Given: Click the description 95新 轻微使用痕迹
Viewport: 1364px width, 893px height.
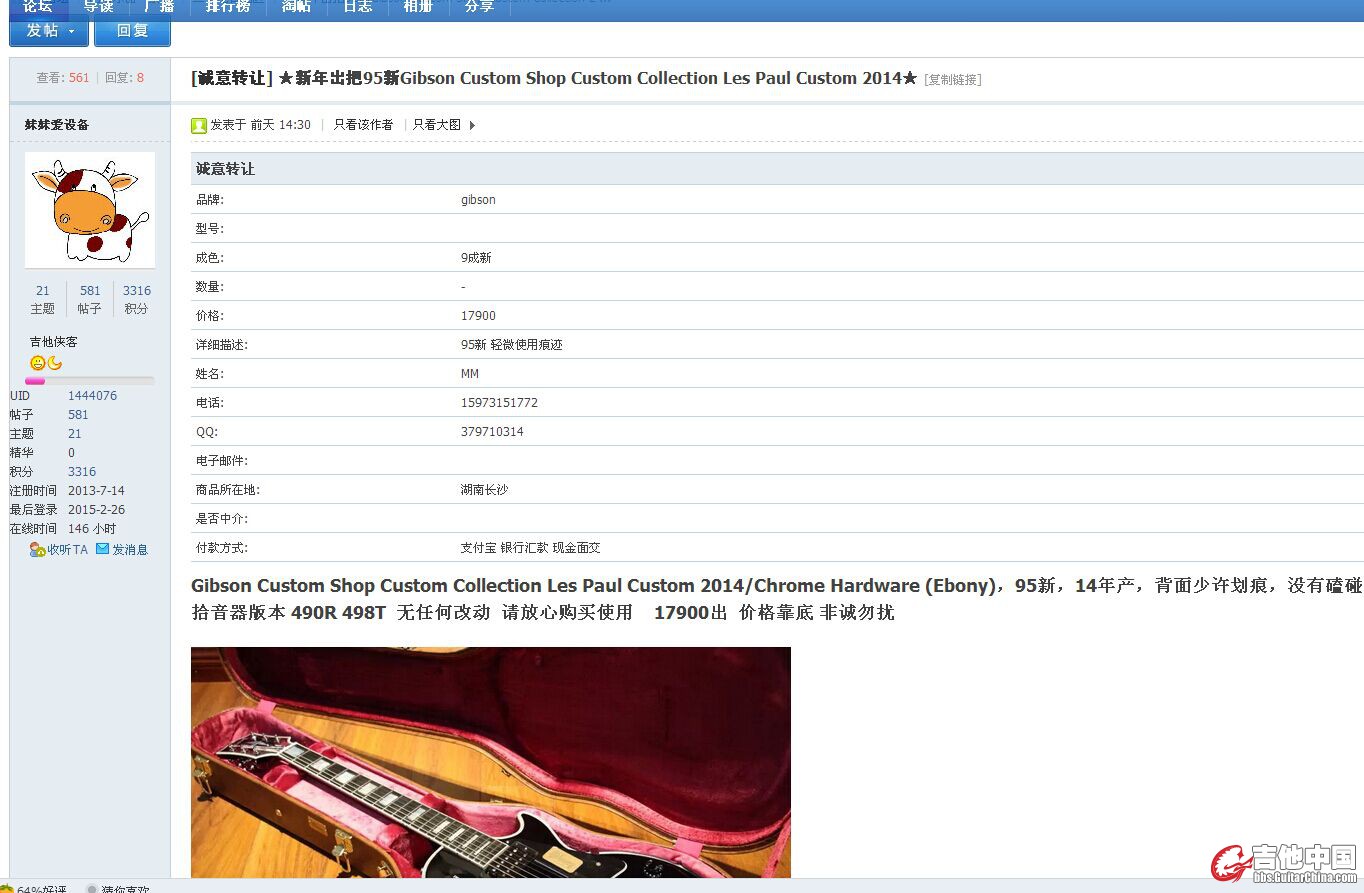Looking at the screenshot, I should click(512, 345).
